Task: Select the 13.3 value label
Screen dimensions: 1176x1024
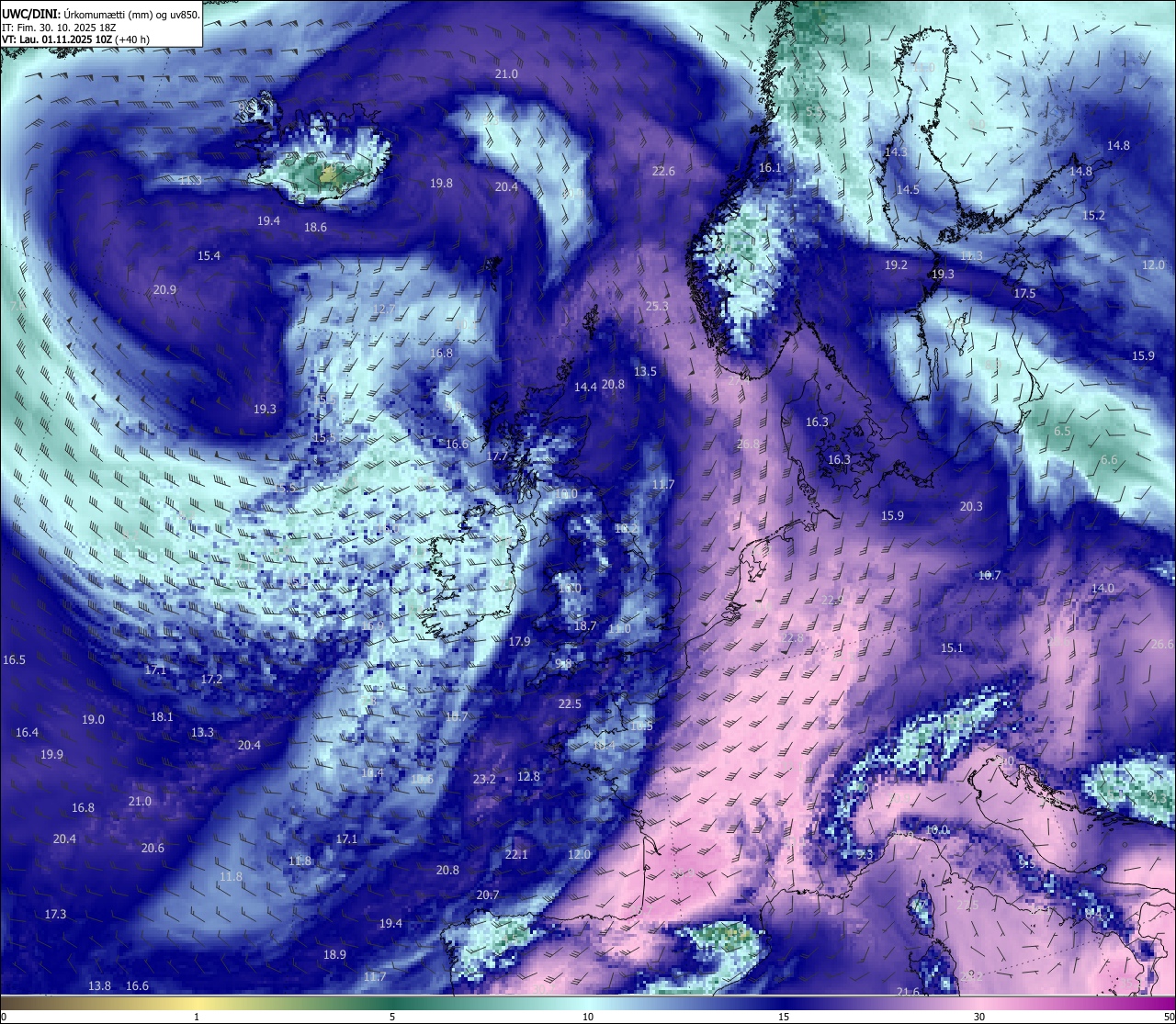Action: [202, 732]
